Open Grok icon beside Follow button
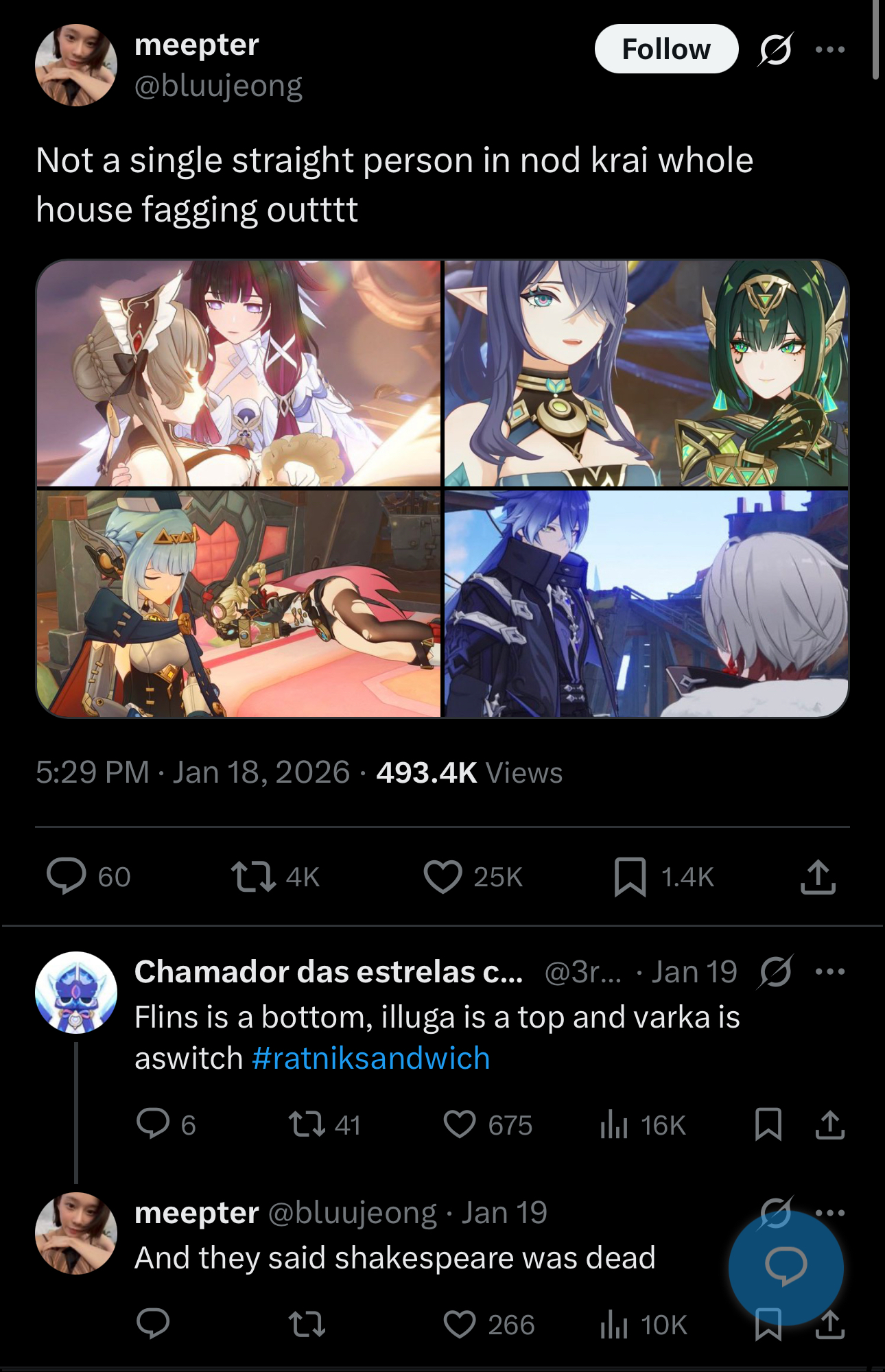Viewport: 885px width, 1372px height. coord(776,49)
